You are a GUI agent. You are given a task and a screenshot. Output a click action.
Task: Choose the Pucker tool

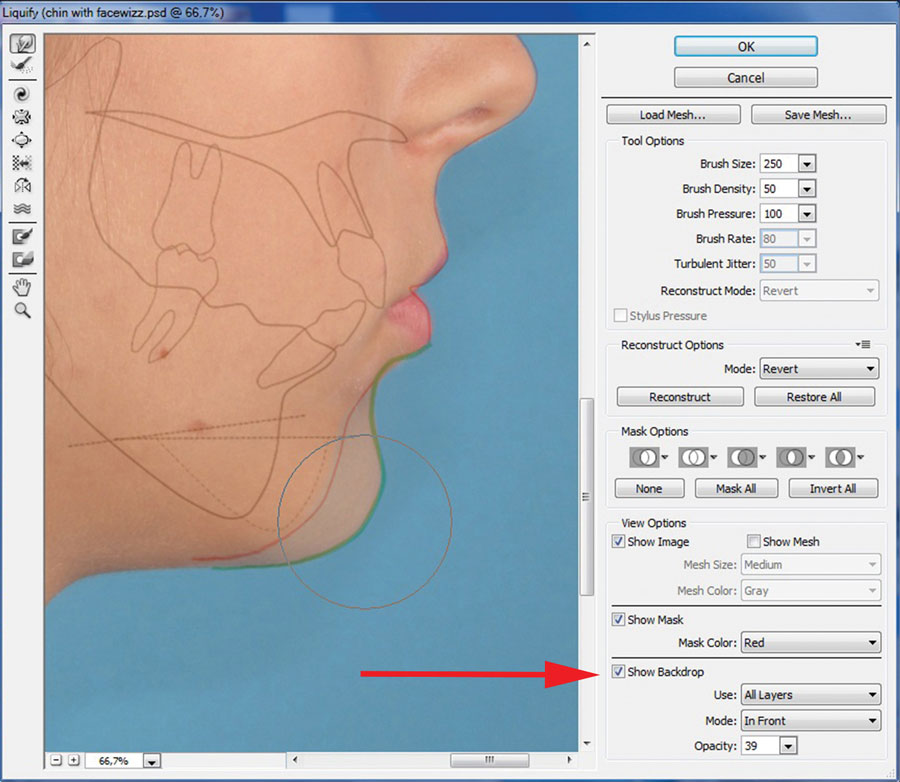22,117
